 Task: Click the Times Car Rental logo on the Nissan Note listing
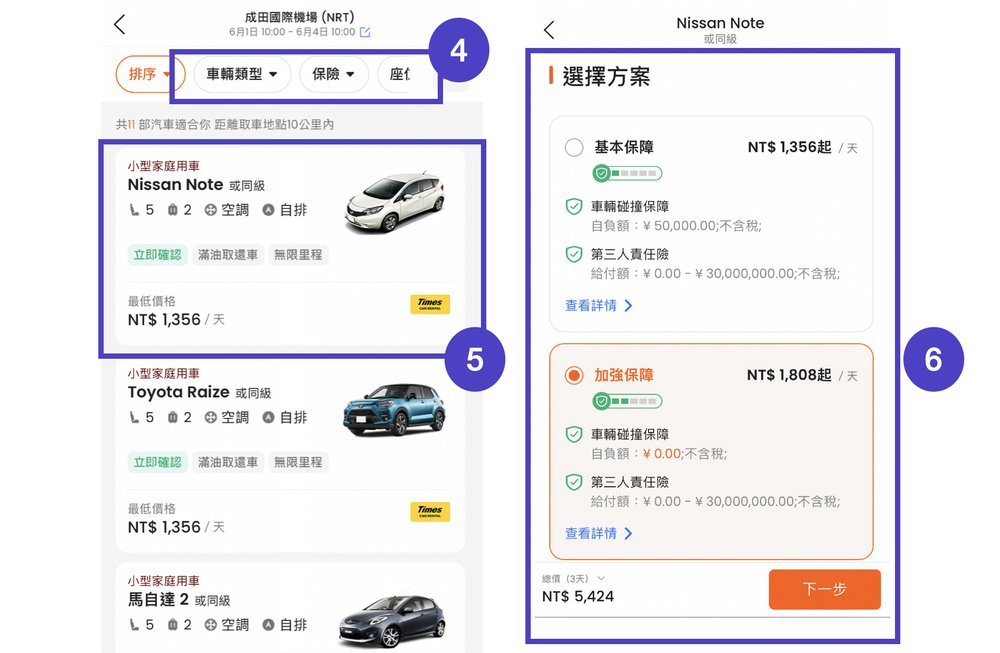tap(429, 302)
